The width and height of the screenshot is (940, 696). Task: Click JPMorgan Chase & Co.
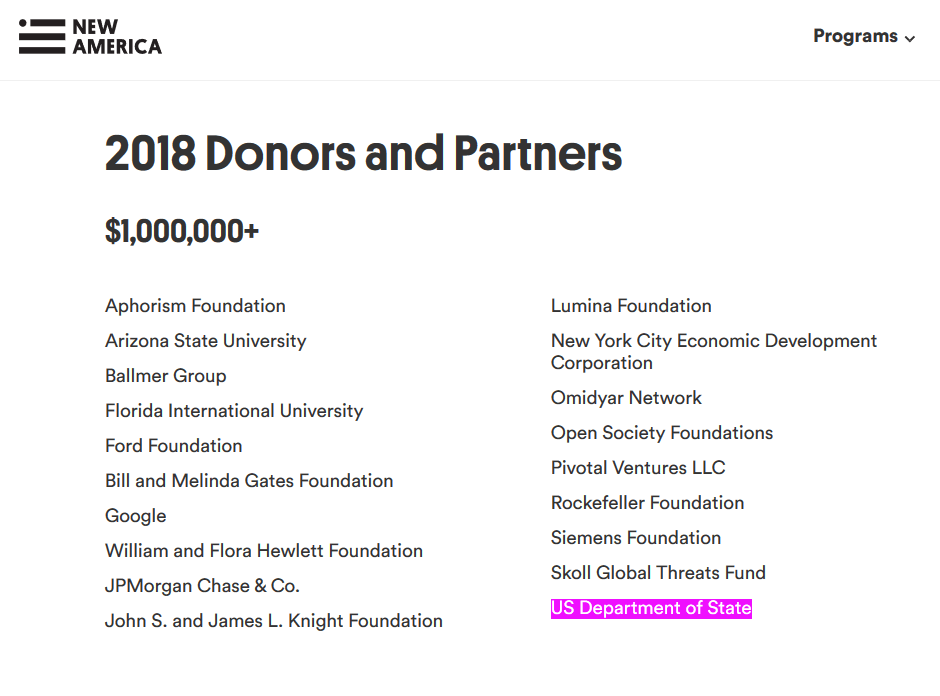[x=202, y=586]
